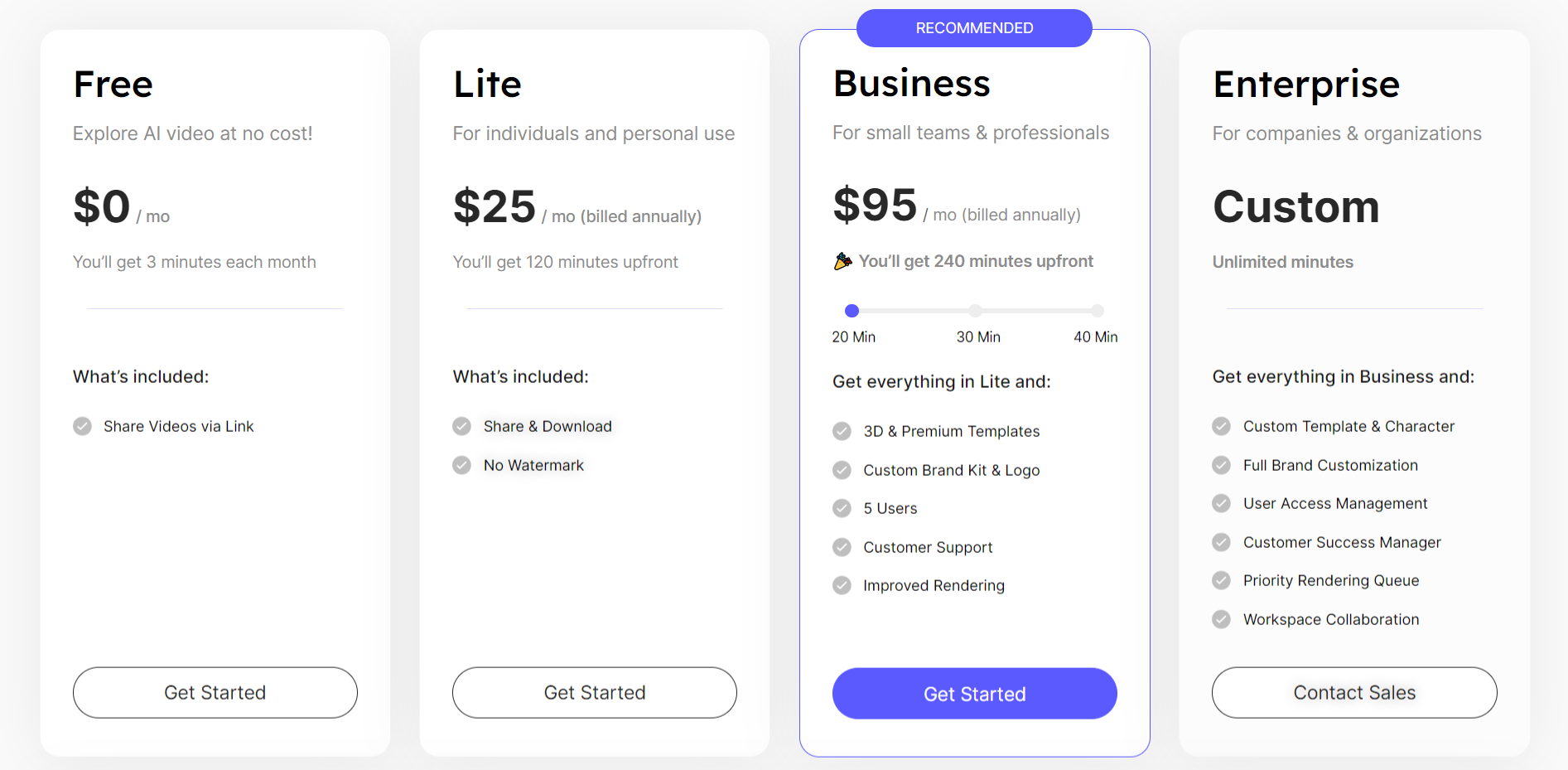Click checkmark icon beside 3D & Premium Templates
The image size is (1568, 770).
tap(842, 431)
